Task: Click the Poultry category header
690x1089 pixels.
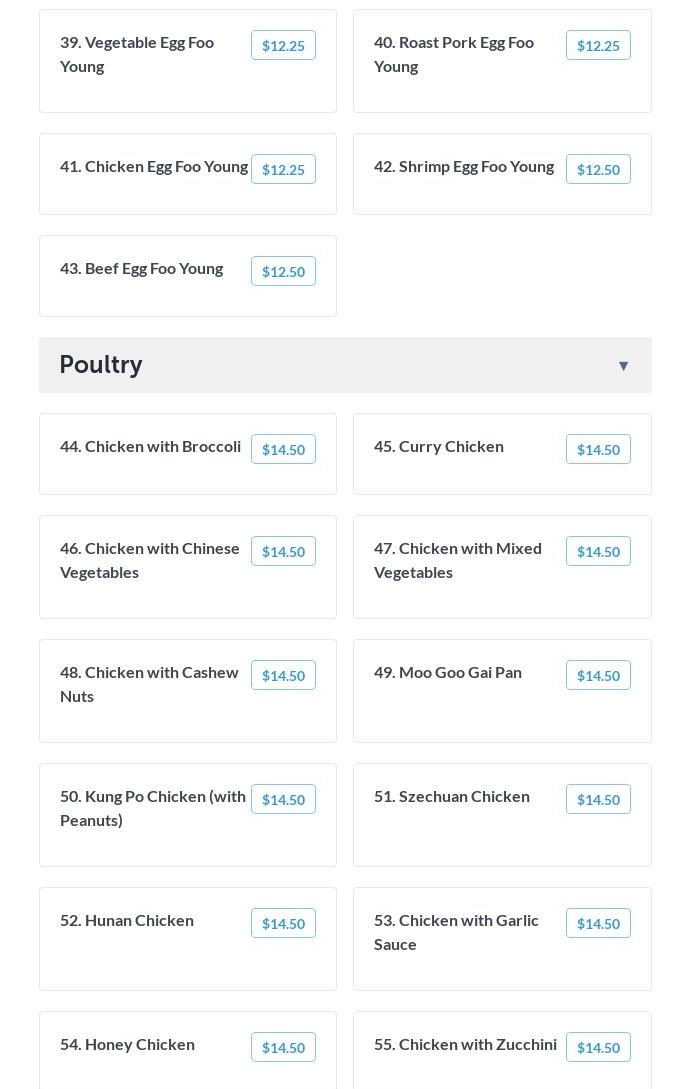Action: tap(101, 364)
